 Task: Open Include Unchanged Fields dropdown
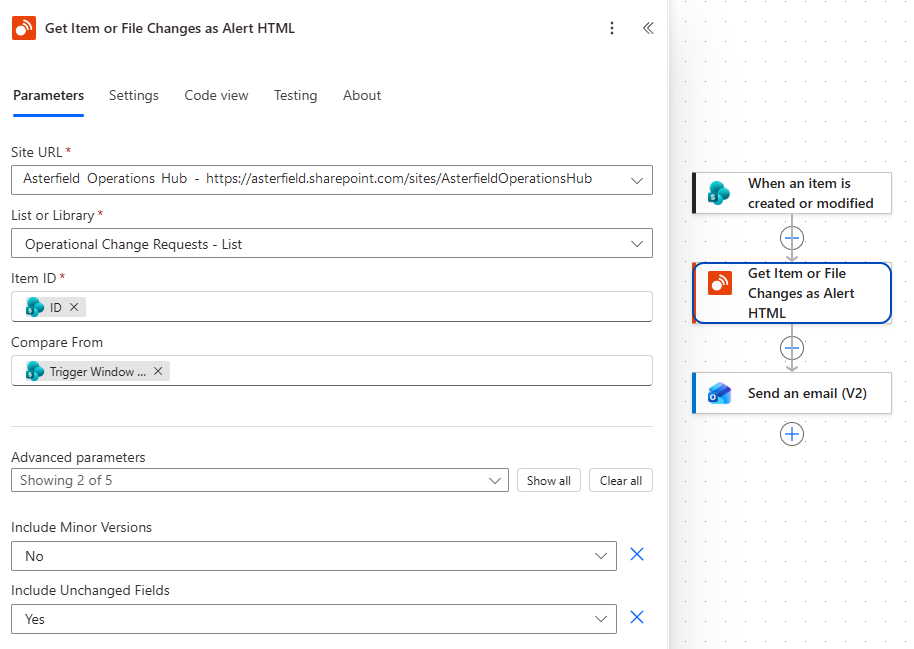(x=314, y=619)
